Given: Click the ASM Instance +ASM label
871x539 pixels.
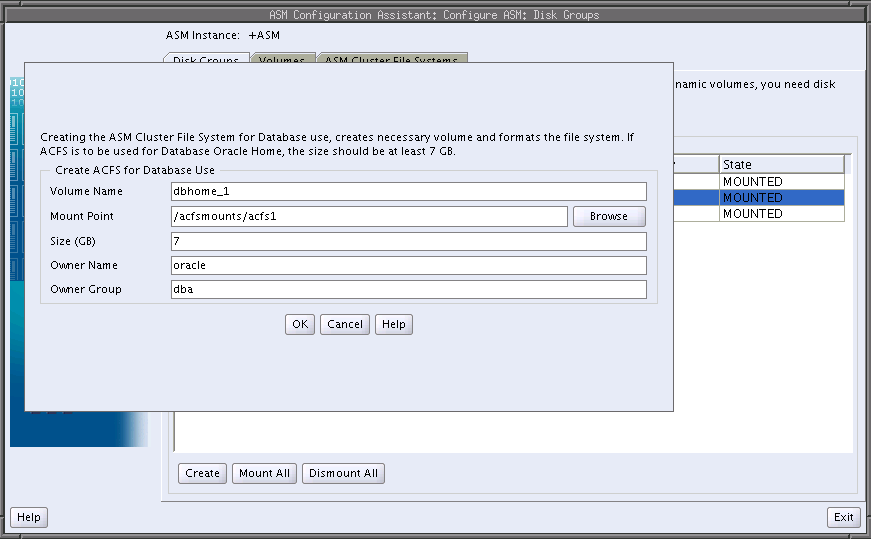Looking at the screenshot, I should [x=223, y=35].
